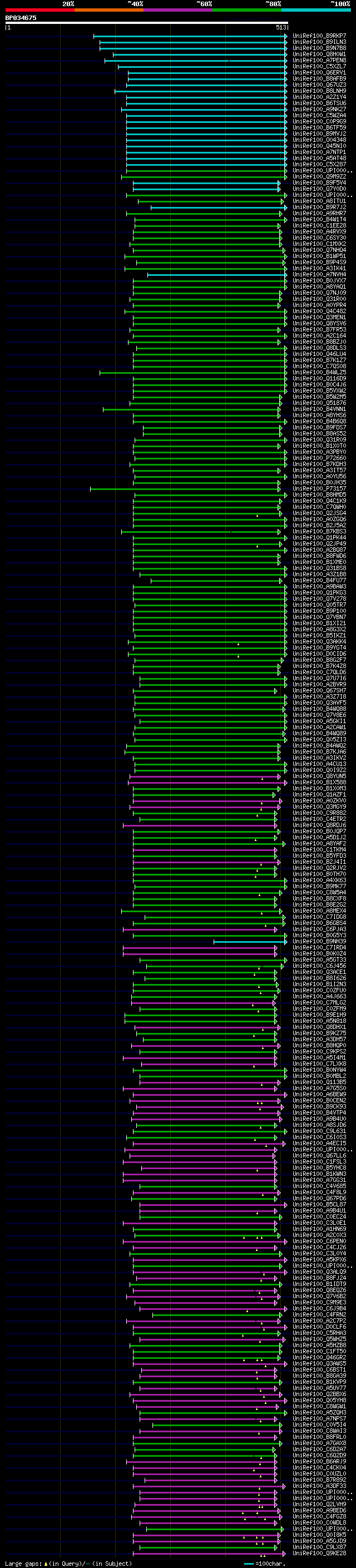Select the label UniRef100_Q67UZ3
The height and width of the screenshot is (1568, 356).
[319, 85]
